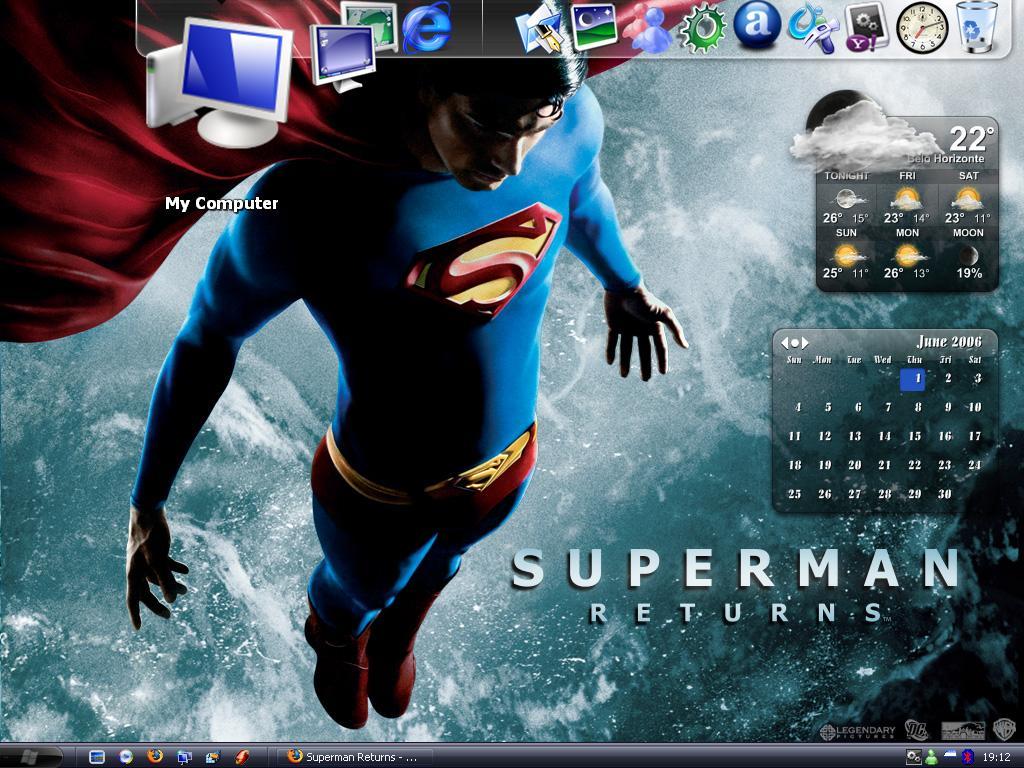Click the MOON 19% phase cell
This screenshot has height=768, width=1024.
point(968,254)
